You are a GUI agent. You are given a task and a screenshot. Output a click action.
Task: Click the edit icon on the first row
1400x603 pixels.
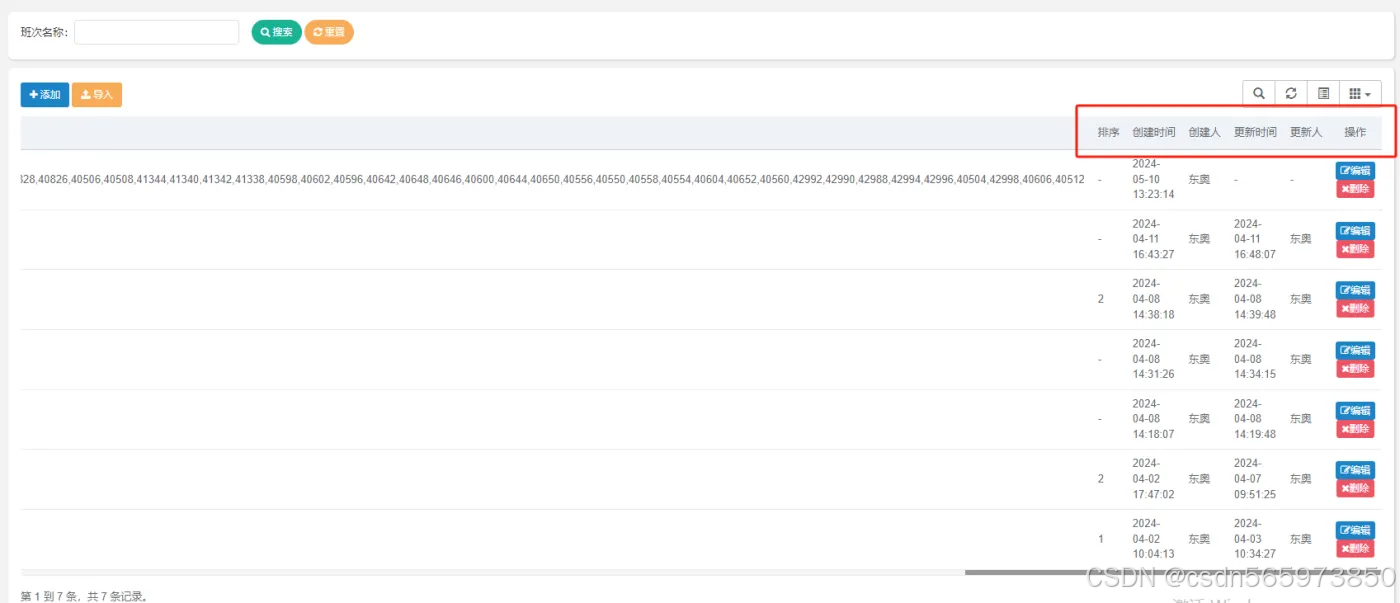point(1343,170)
